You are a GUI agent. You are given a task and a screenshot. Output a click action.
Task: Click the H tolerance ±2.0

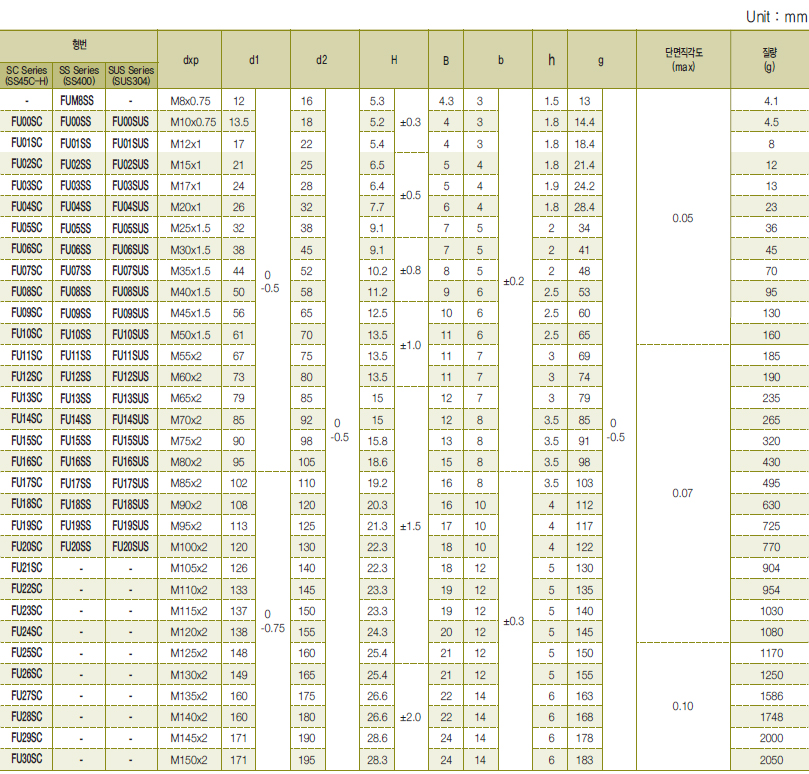point(411,717)
